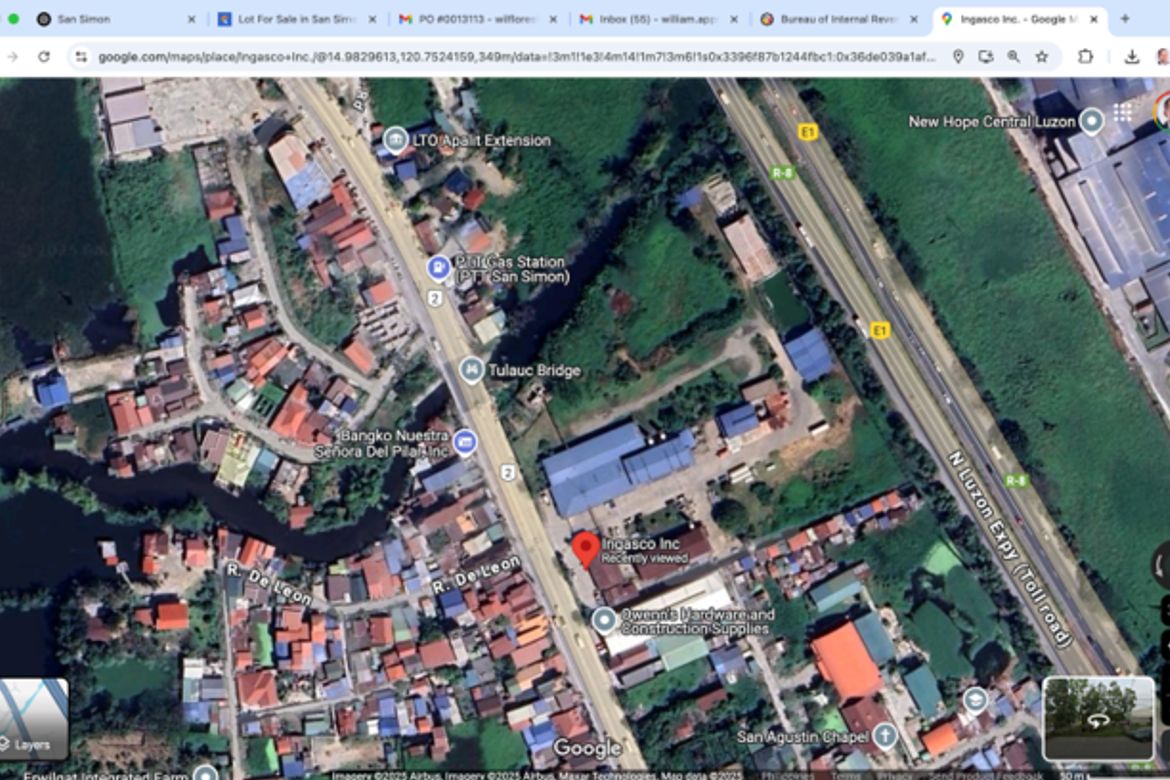
Task: Open the Layers map type button
Action: 33,718
